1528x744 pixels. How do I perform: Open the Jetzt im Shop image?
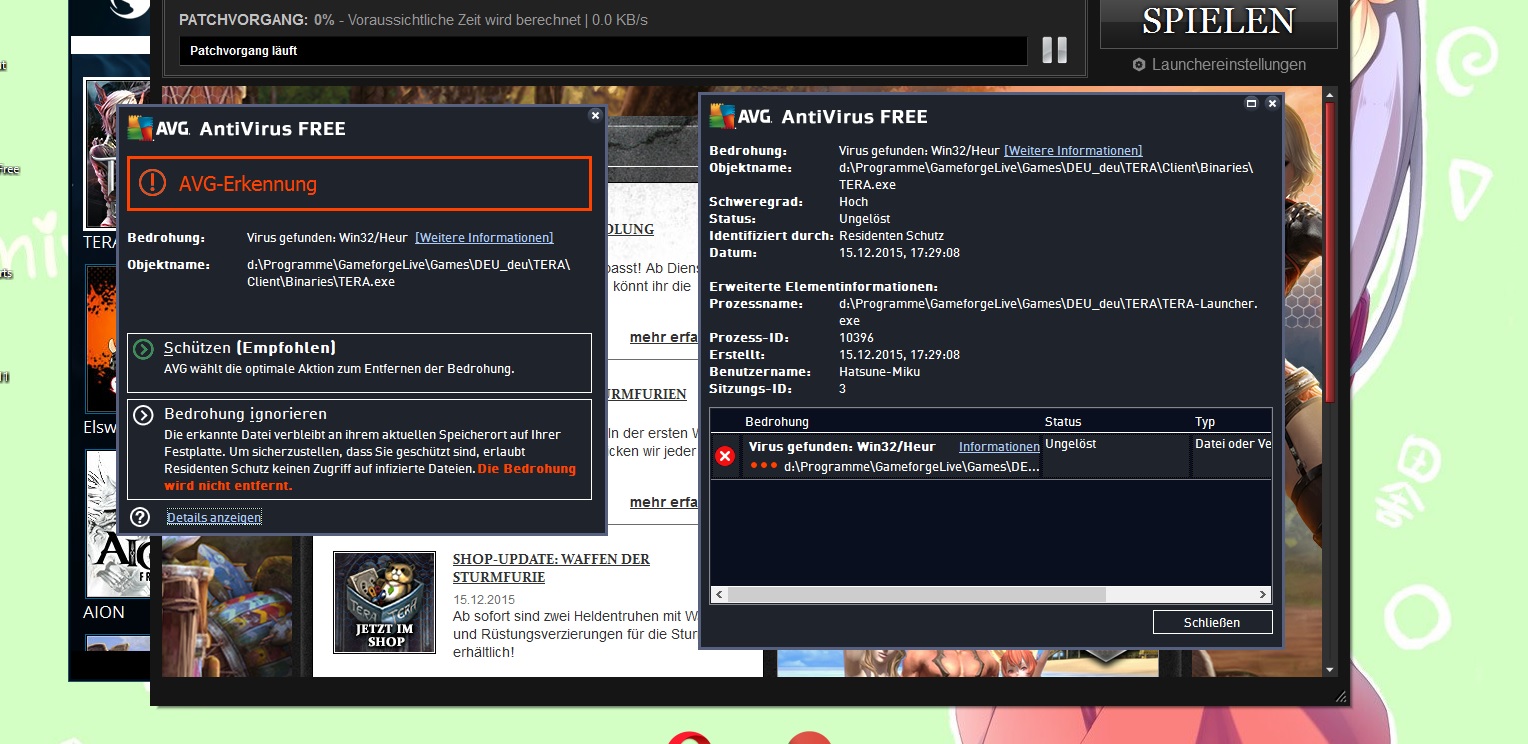(384, 602)
